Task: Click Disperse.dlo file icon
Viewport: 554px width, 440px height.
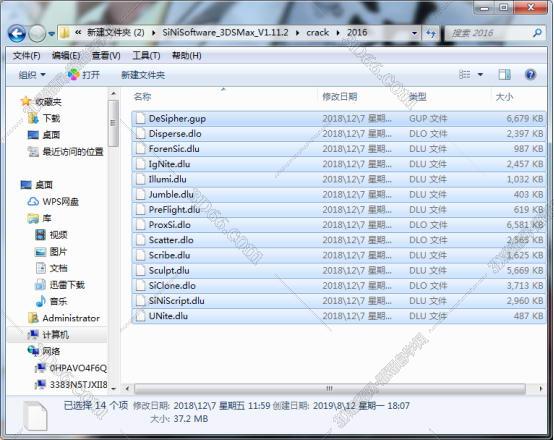Action: pos(141,134)
